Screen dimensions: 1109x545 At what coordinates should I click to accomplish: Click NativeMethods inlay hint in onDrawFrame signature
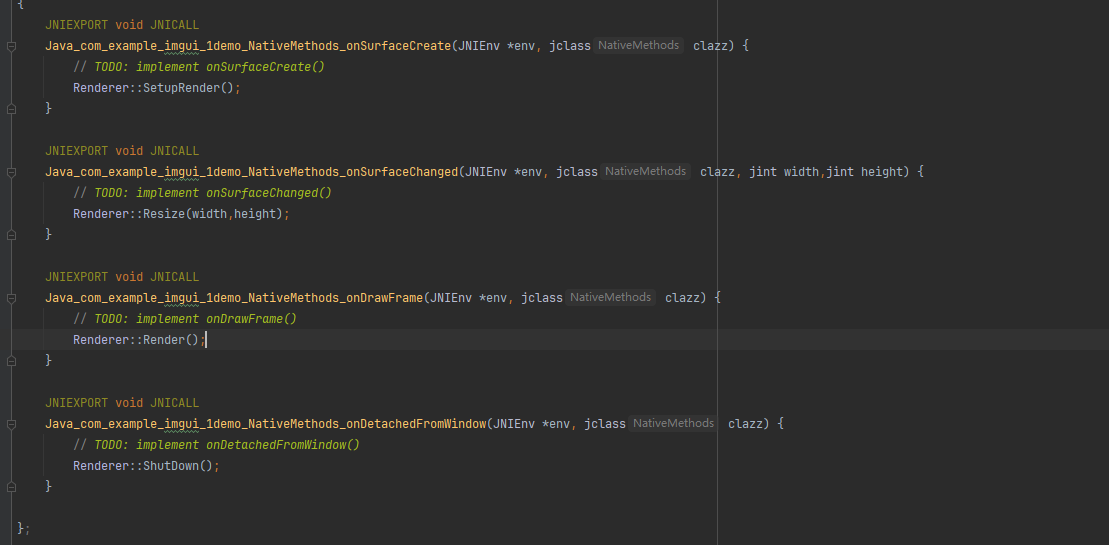pyautogui.click(x=610, y=298)
